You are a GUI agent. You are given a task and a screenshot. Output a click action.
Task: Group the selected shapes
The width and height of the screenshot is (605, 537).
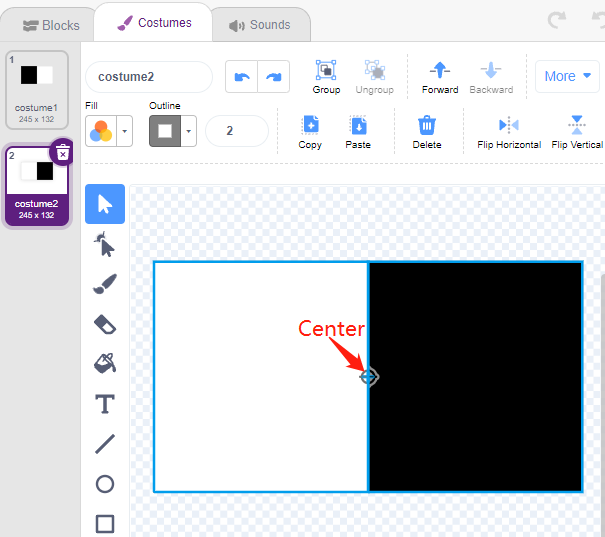[x=326, y=77]
